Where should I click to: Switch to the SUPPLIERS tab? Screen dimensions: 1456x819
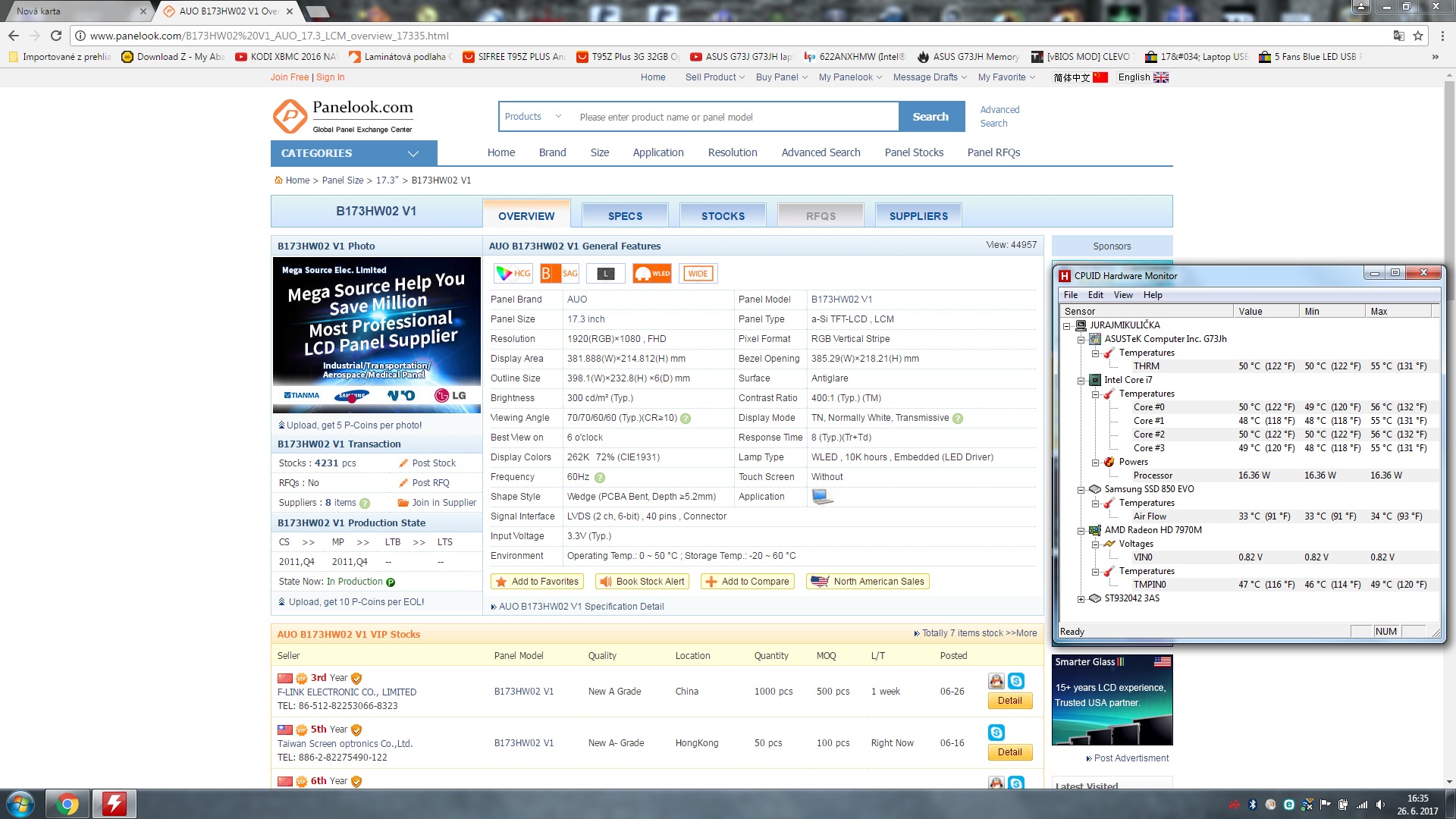tap(918, 216)
